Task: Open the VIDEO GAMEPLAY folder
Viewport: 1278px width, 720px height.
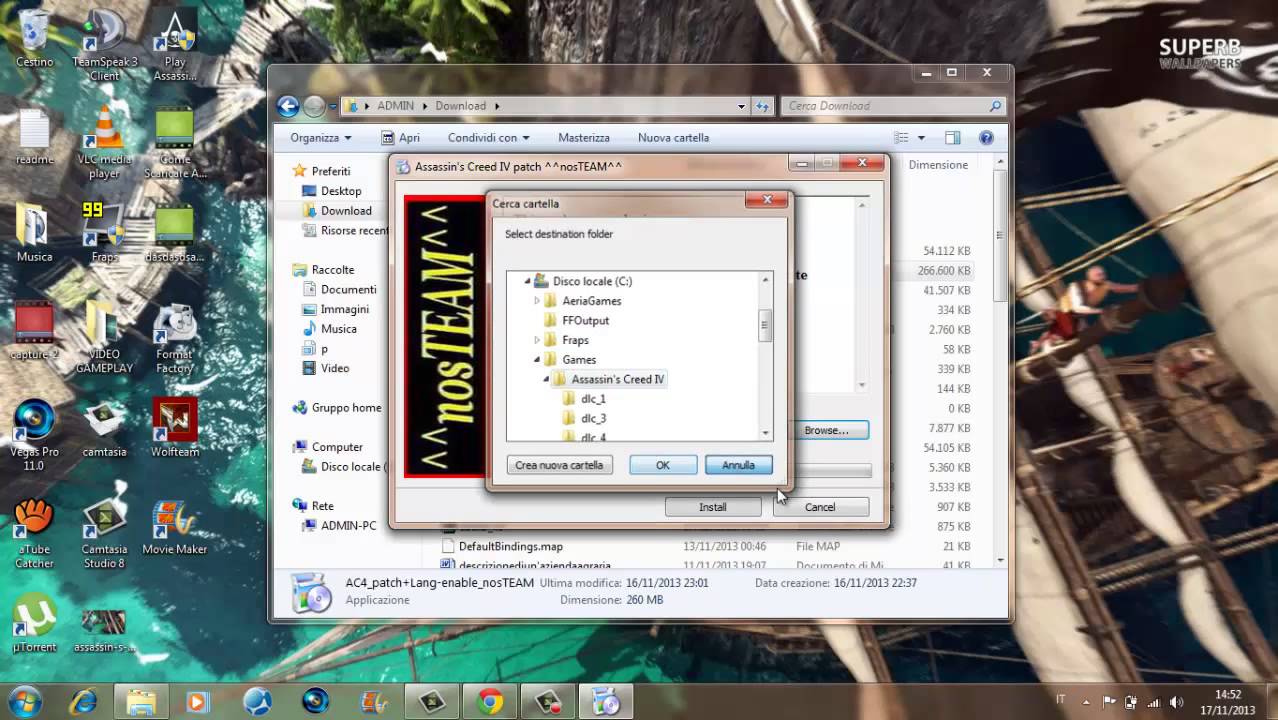Action: pos(104,338)
